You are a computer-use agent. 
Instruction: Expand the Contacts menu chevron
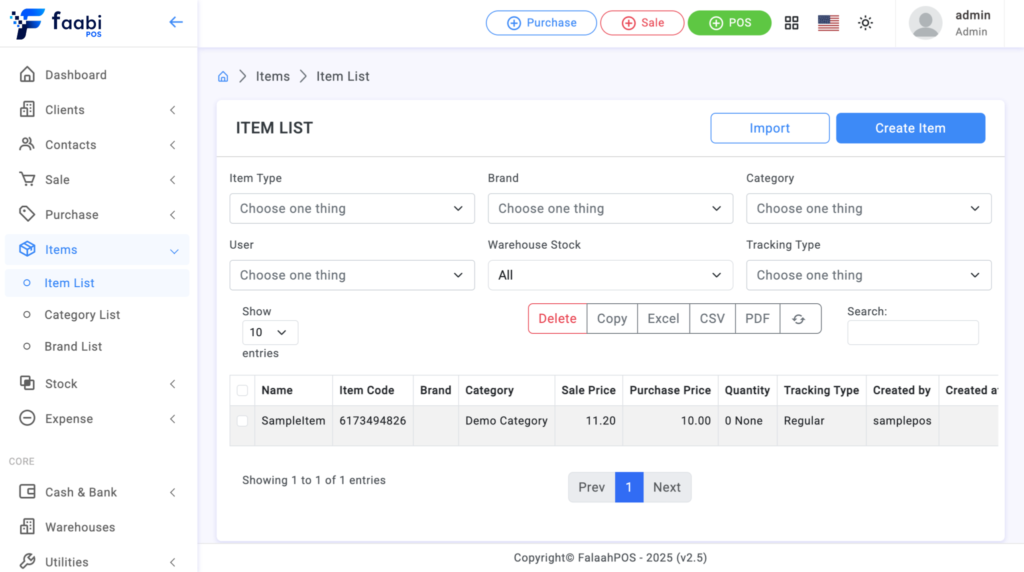[x=173, y=145]
